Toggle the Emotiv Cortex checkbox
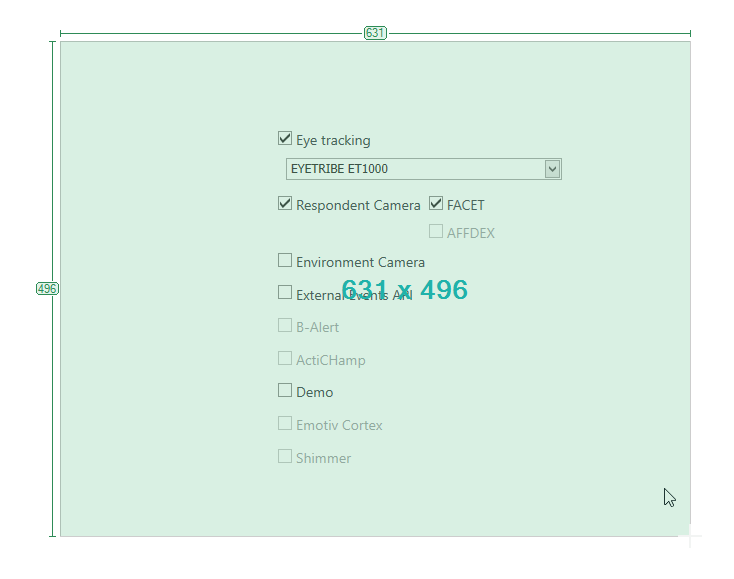This screenshot has width=734, height=579. pos(285,423)
